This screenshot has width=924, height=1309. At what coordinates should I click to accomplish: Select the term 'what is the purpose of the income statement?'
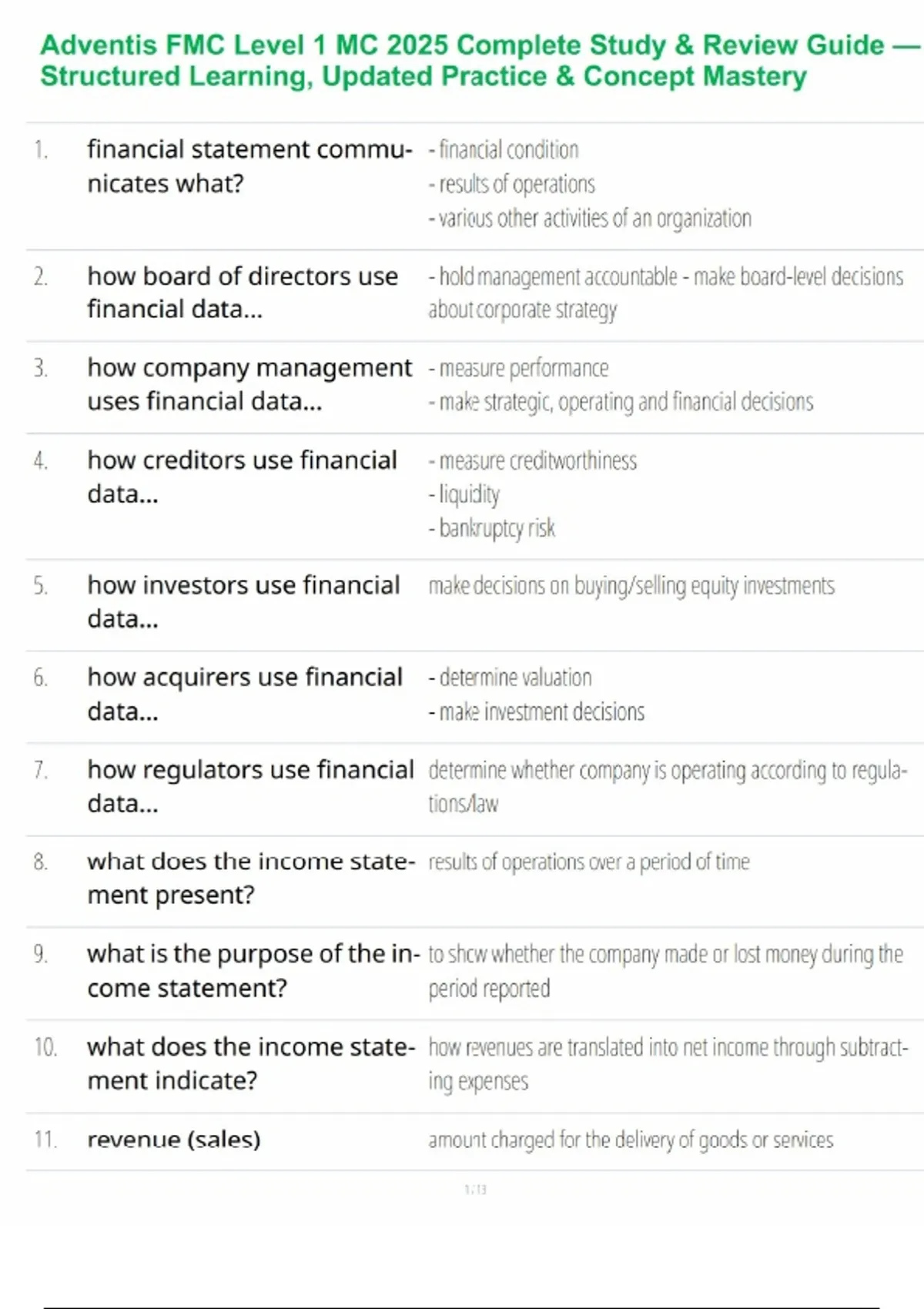coord(253,970)
